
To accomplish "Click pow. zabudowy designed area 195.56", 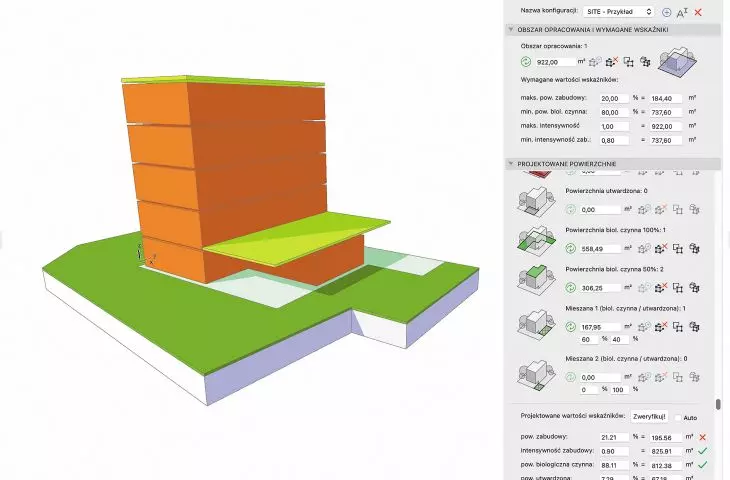I will [x=666, y=437].
